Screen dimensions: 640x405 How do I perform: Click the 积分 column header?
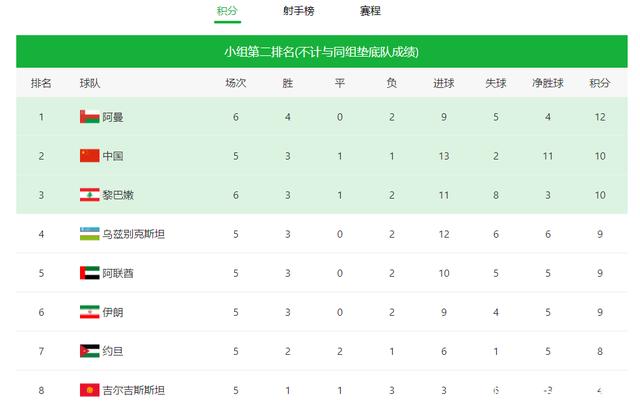point(600,83)
